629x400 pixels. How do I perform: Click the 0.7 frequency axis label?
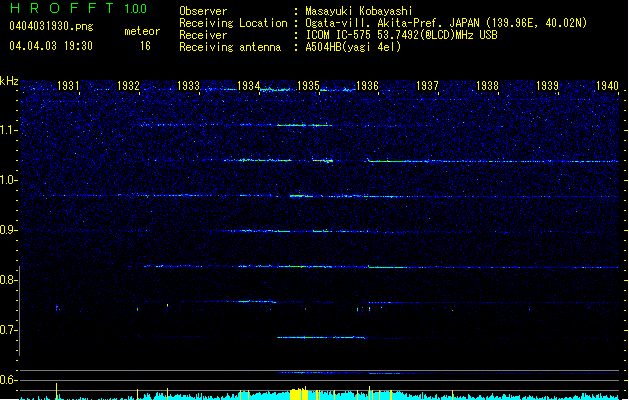tap(7, 330)
